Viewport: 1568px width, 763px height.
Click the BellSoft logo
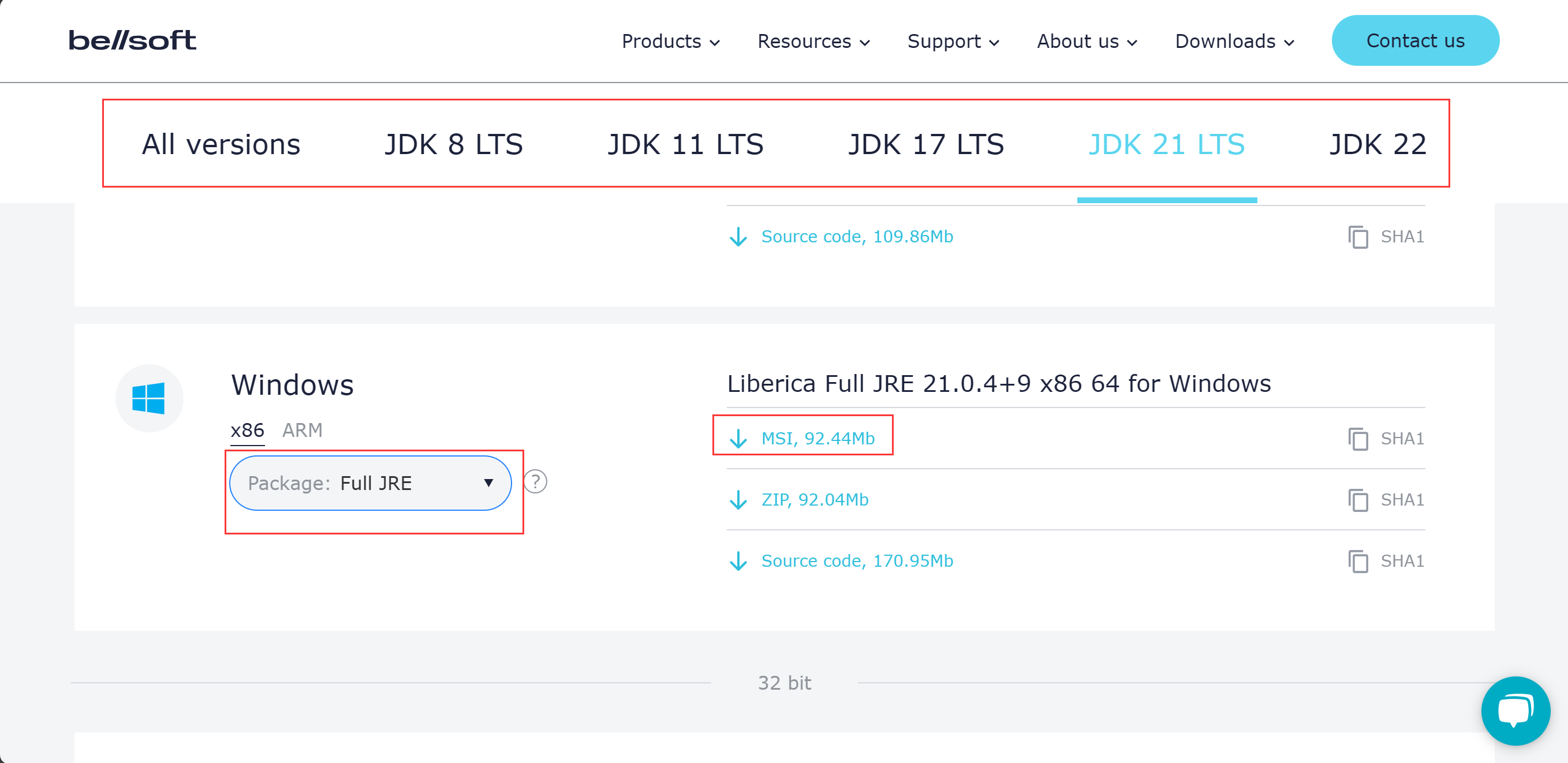coord(132,40)
